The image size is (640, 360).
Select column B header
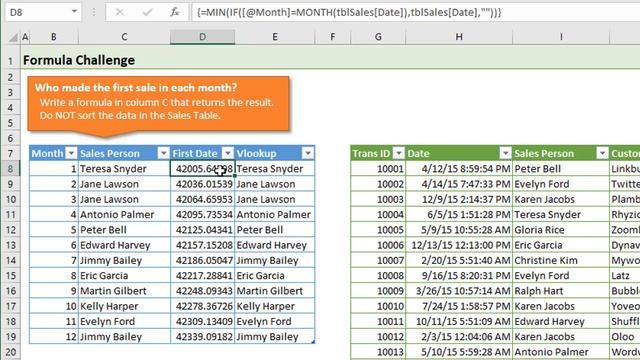pos(53,37)
